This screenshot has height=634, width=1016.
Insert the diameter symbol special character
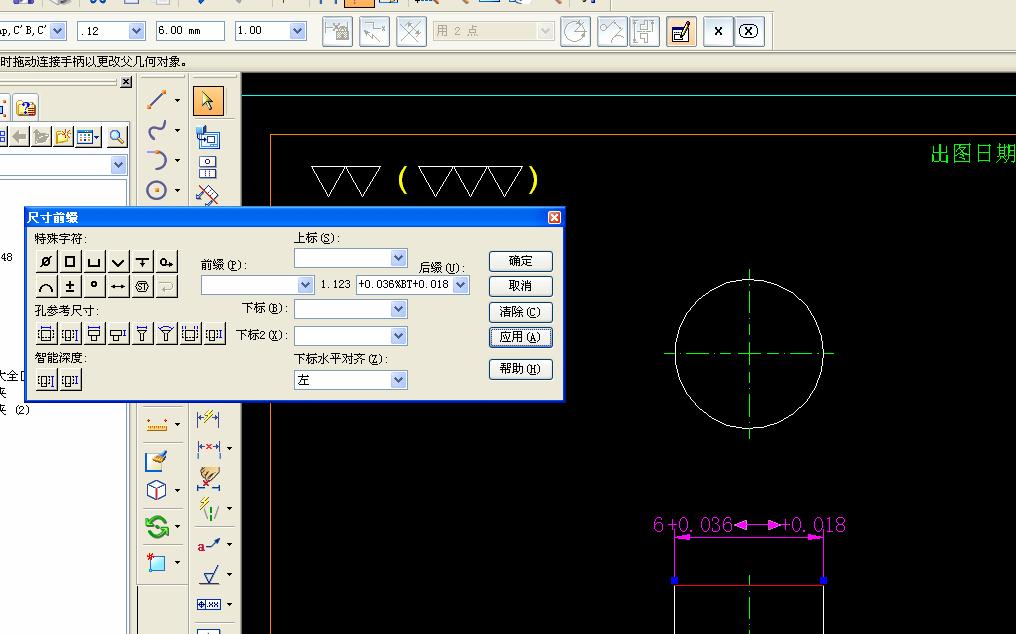click(x=46, y=262)
